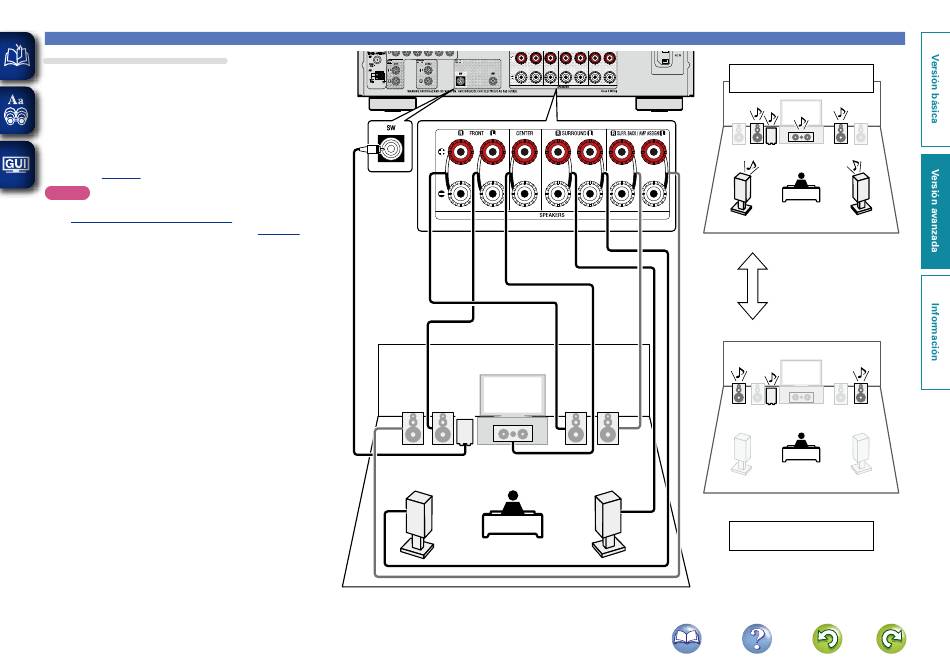Switch to the Versión avanzada tab
The height and width of the screenshot is (672, 950).
coord(935,211)
